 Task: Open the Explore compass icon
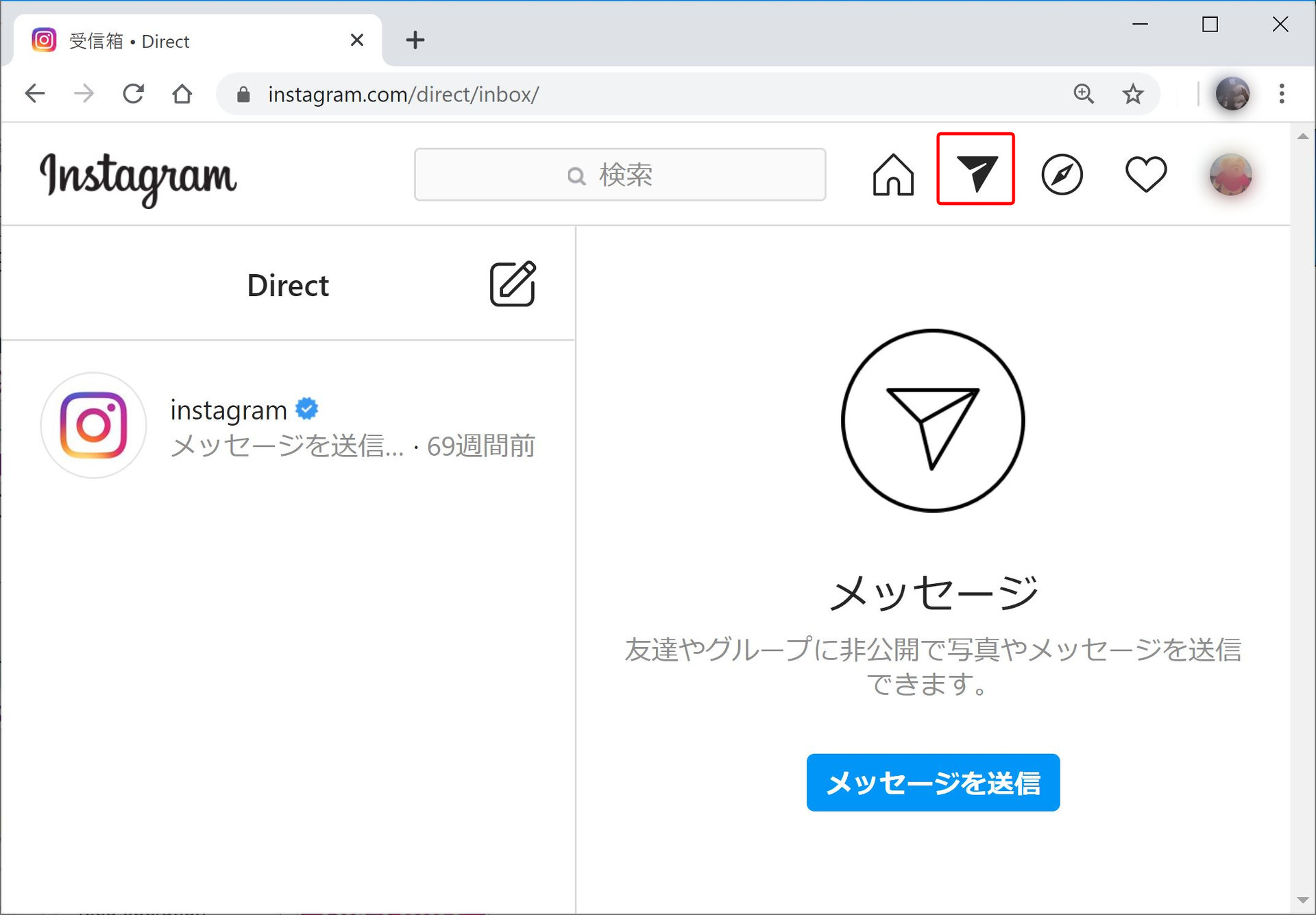click(1062, 175)
